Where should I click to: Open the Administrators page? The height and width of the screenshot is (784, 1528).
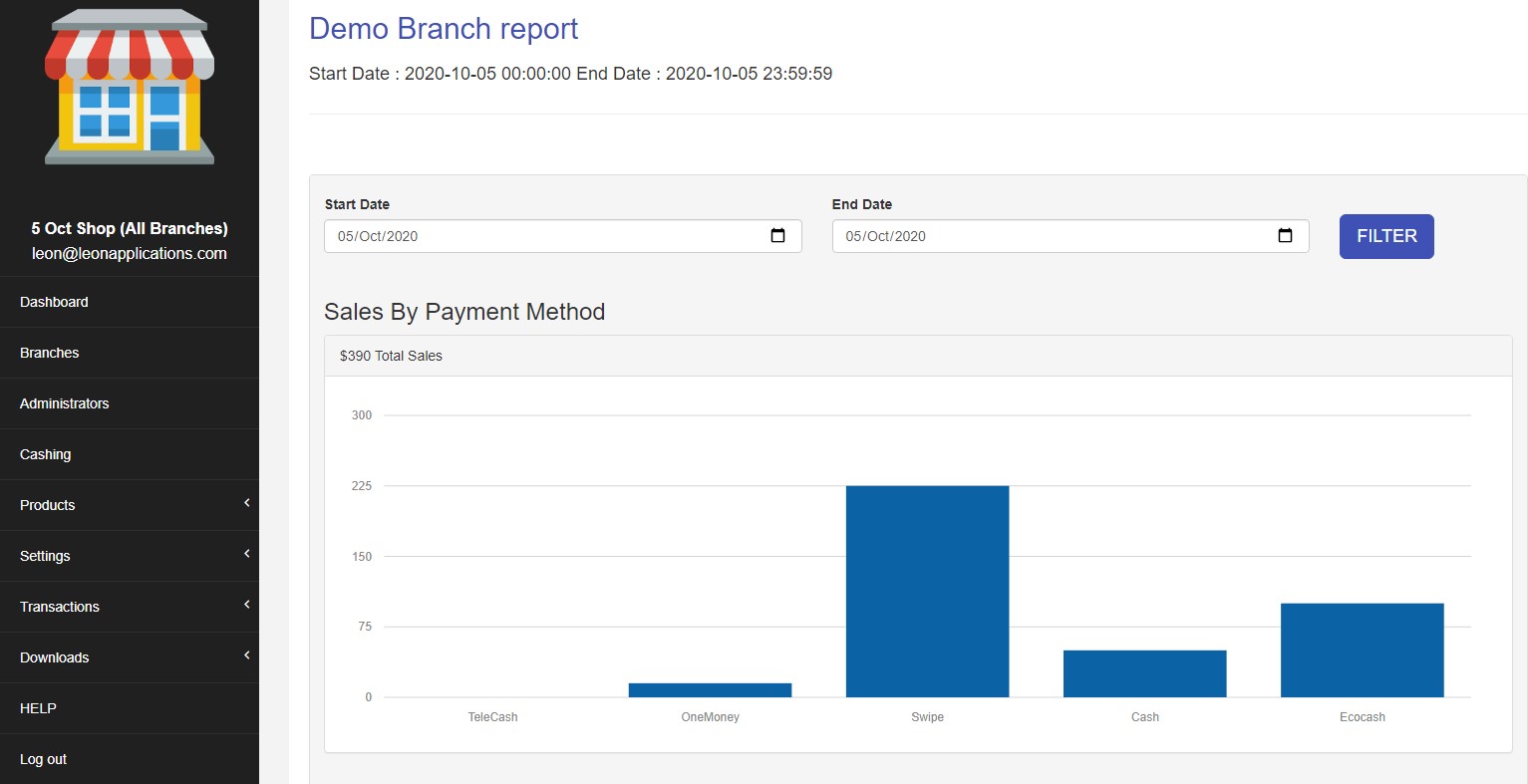click(x=65, y=403)
